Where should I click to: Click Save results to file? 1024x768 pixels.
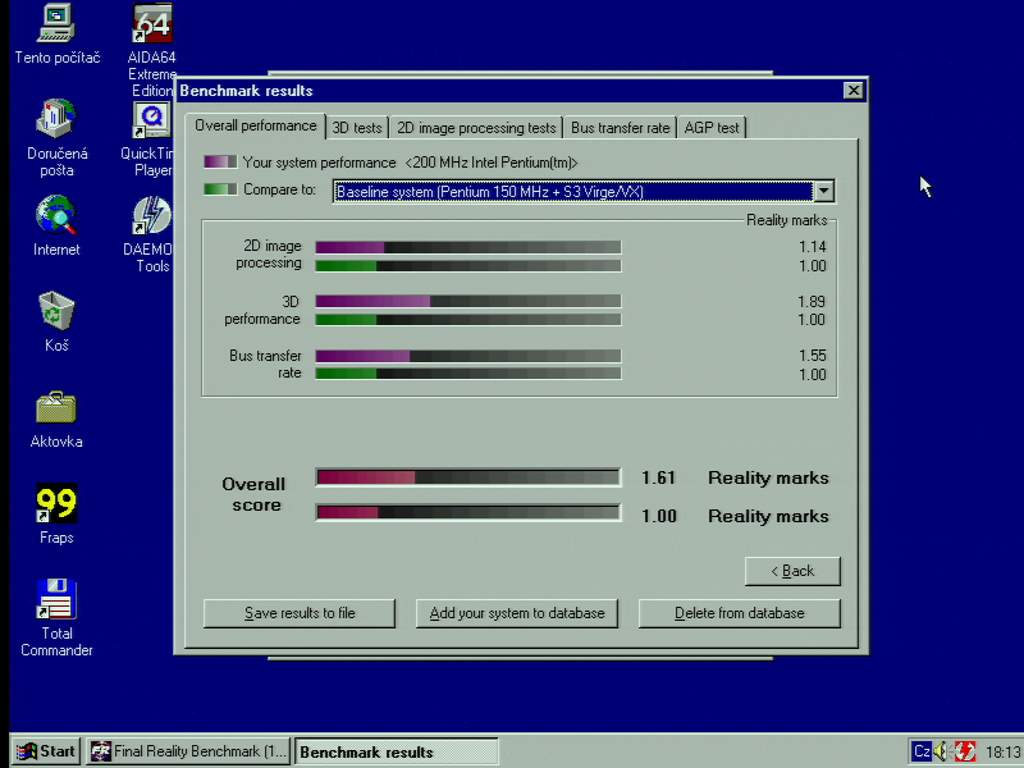click(x=299, y=613)
